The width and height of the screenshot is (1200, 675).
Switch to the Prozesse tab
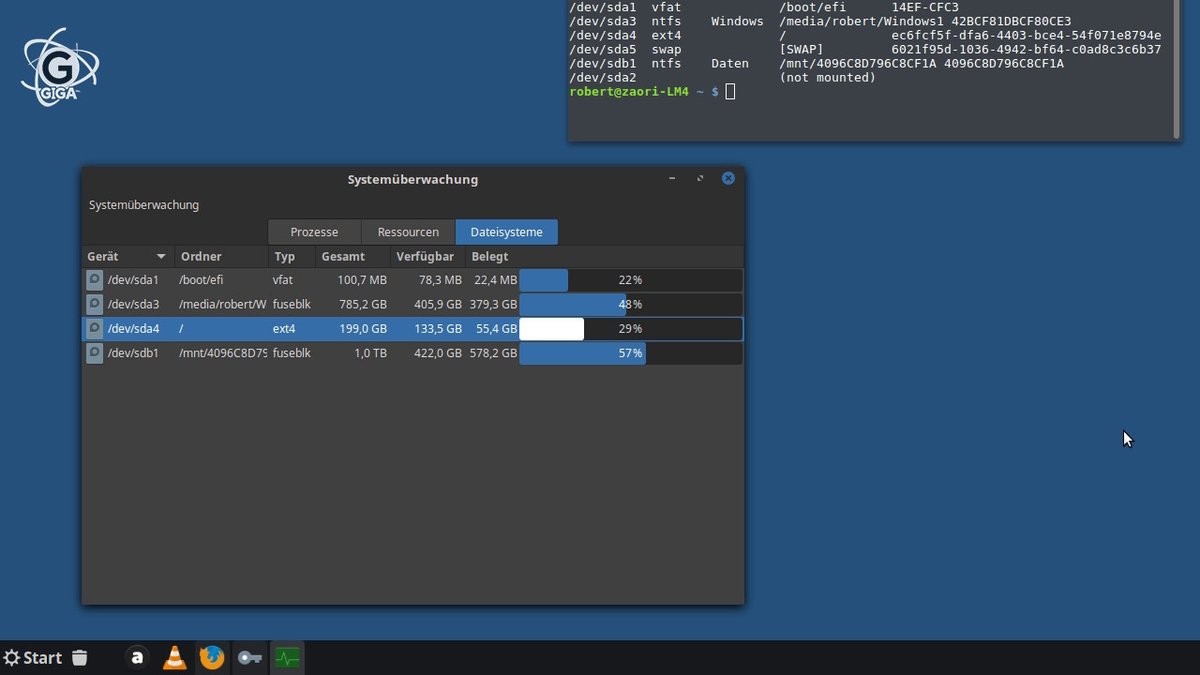(x=313, y=231)
